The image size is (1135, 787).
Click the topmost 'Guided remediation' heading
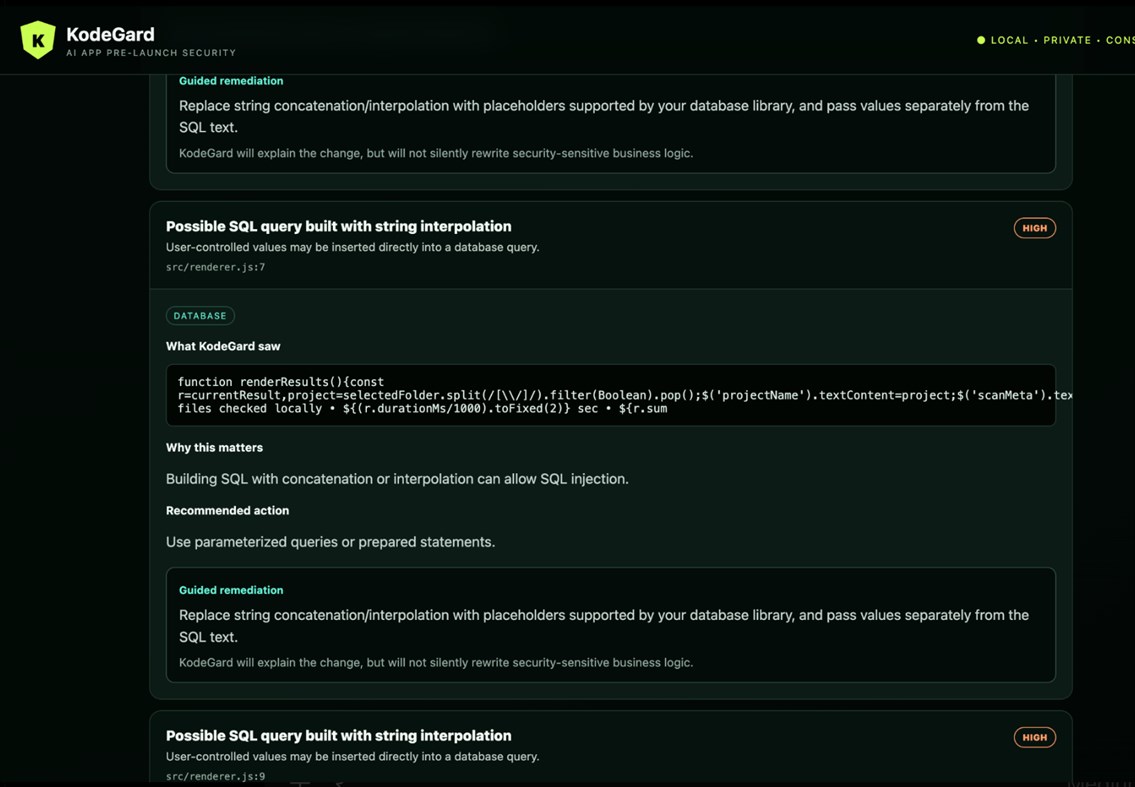231,81
